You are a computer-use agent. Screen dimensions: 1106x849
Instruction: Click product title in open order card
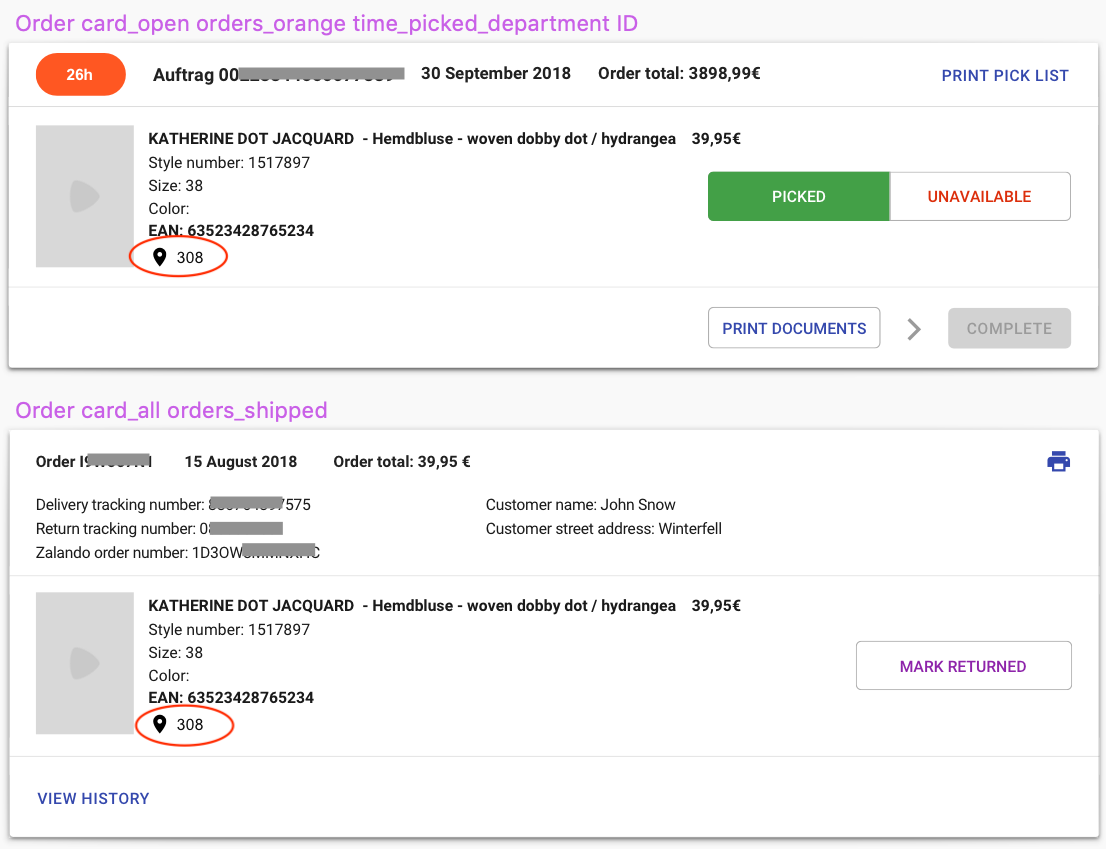pos(412,139)
